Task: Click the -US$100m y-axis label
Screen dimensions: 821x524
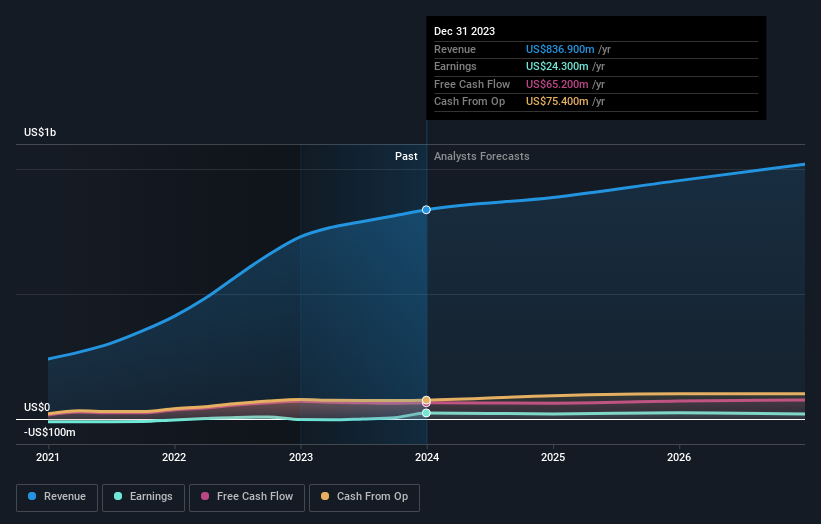Action: tap(50, 432)
